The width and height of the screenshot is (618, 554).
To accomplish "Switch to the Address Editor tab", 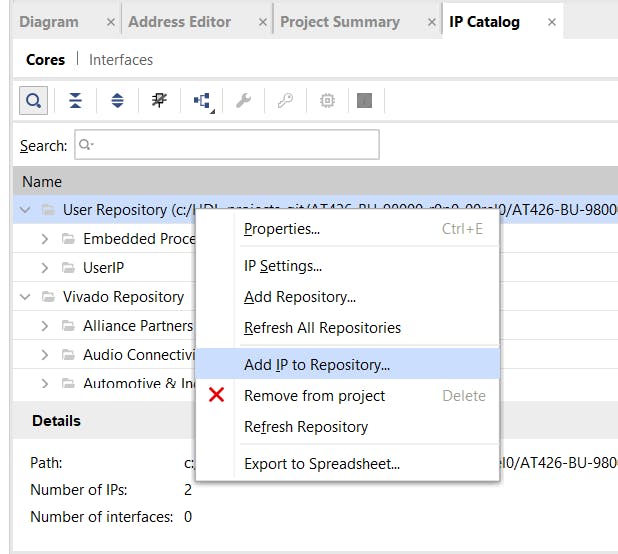I will [x=179, y=22].
